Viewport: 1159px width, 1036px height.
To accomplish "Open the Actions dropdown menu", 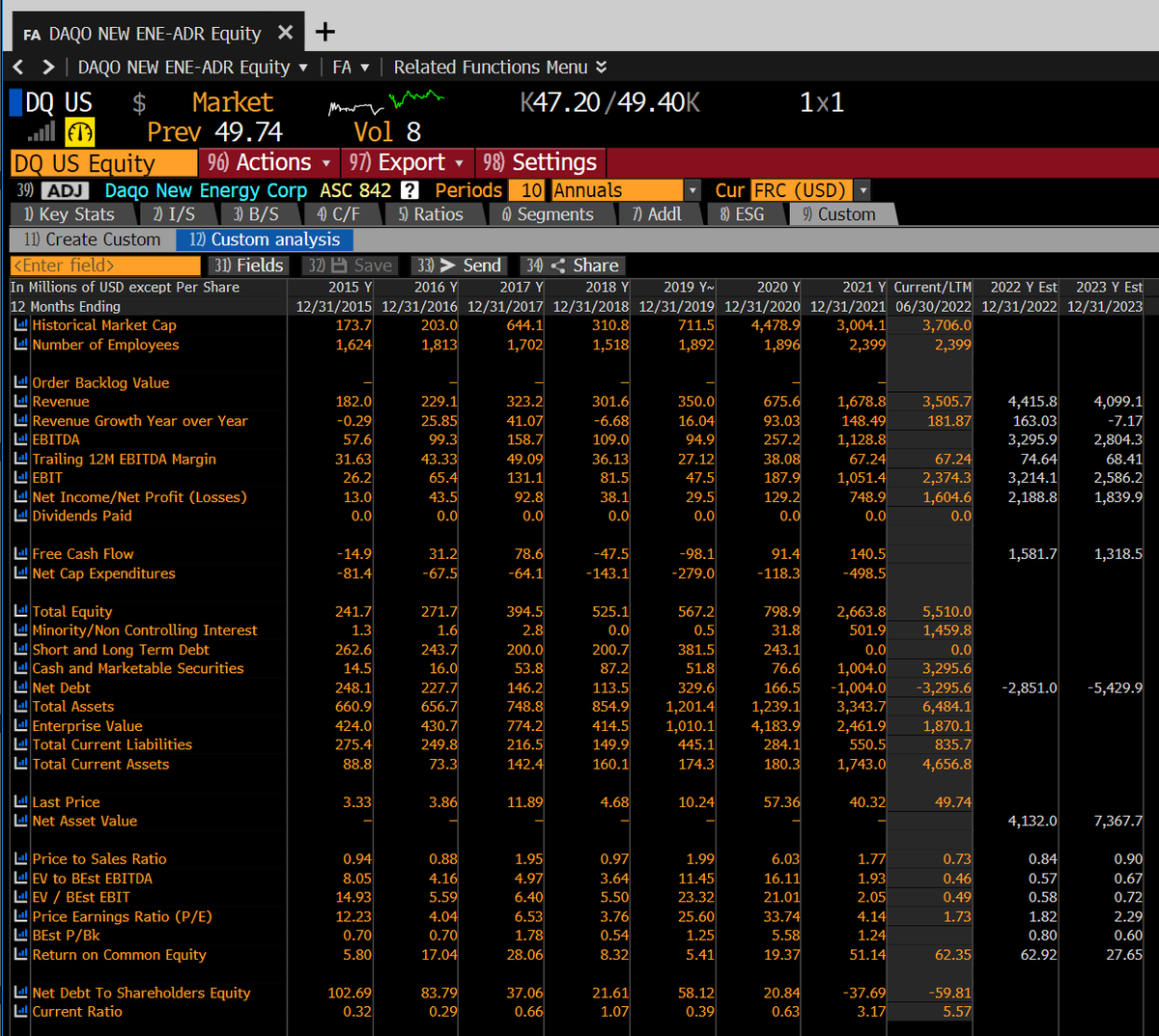I will point(269,162).
